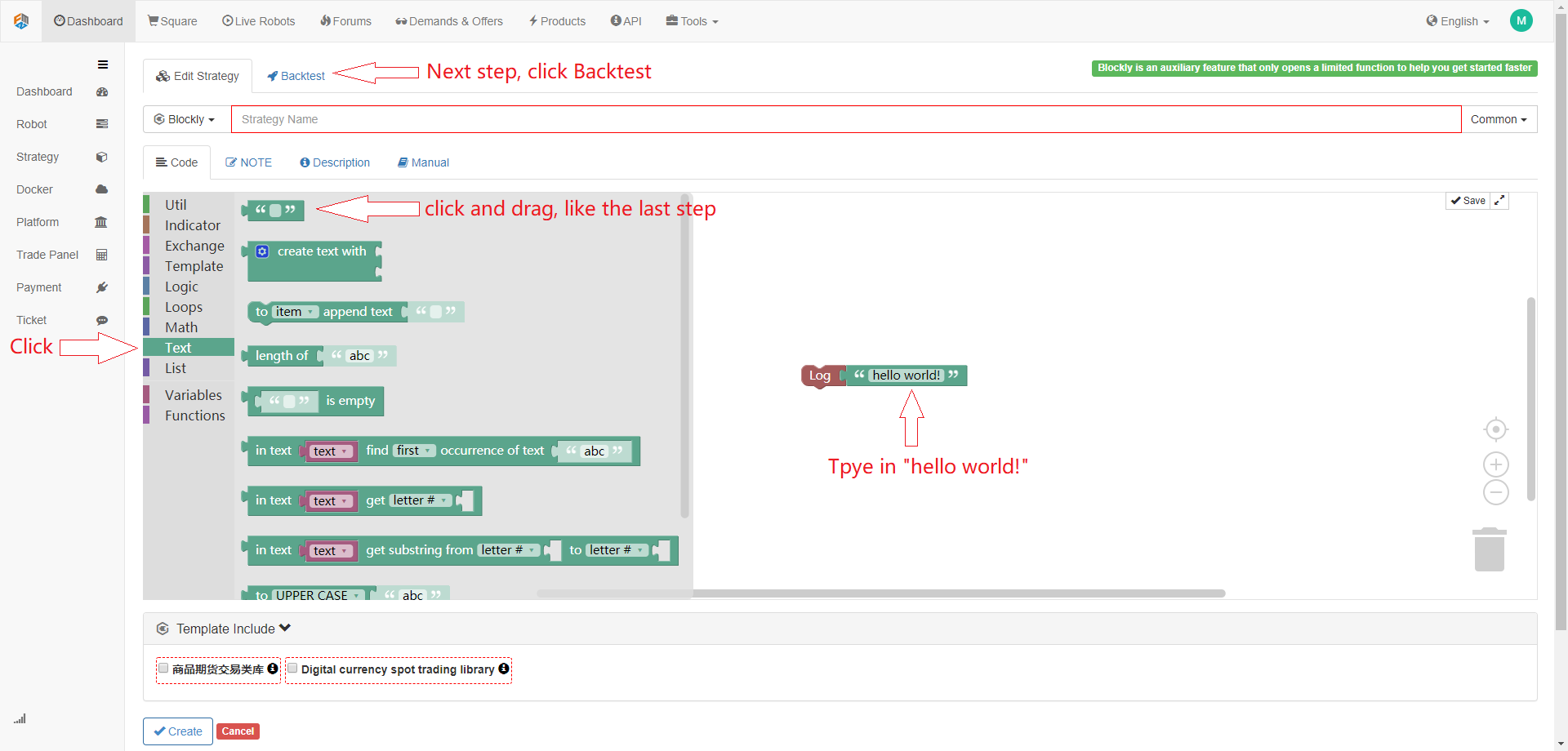Image resolution: width=1568 pixels, height=751 pixels.
Task: Open Square in top navigation
Action: pos(172,21)
